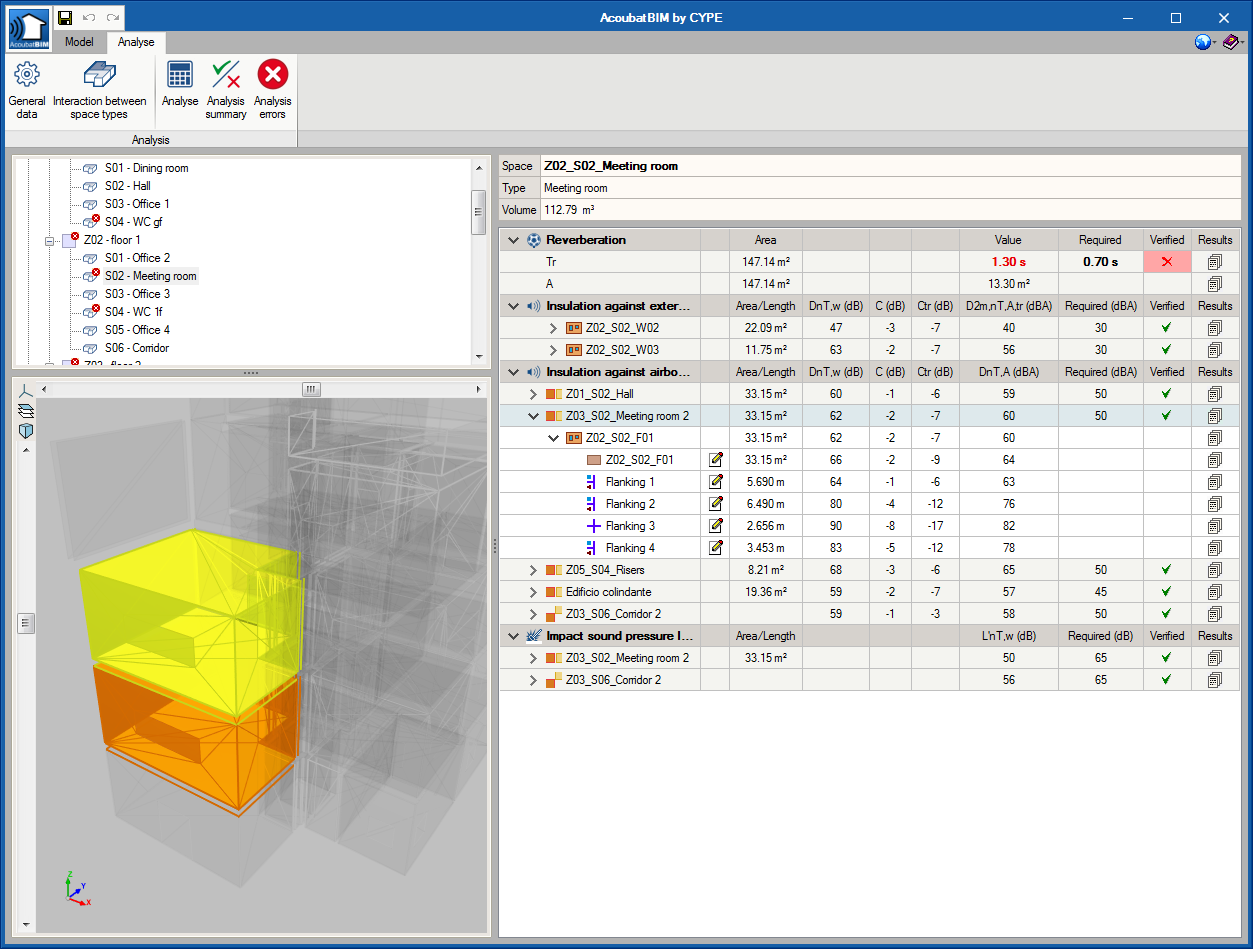Open General data settings
This screenshot has width=1253, height=949.
pyautogui.click(x=27, y=90)
